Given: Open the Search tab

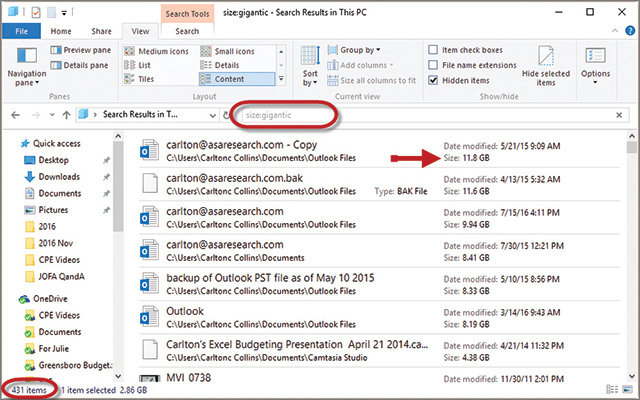Looking at the screenshot, I should point(187,31).
